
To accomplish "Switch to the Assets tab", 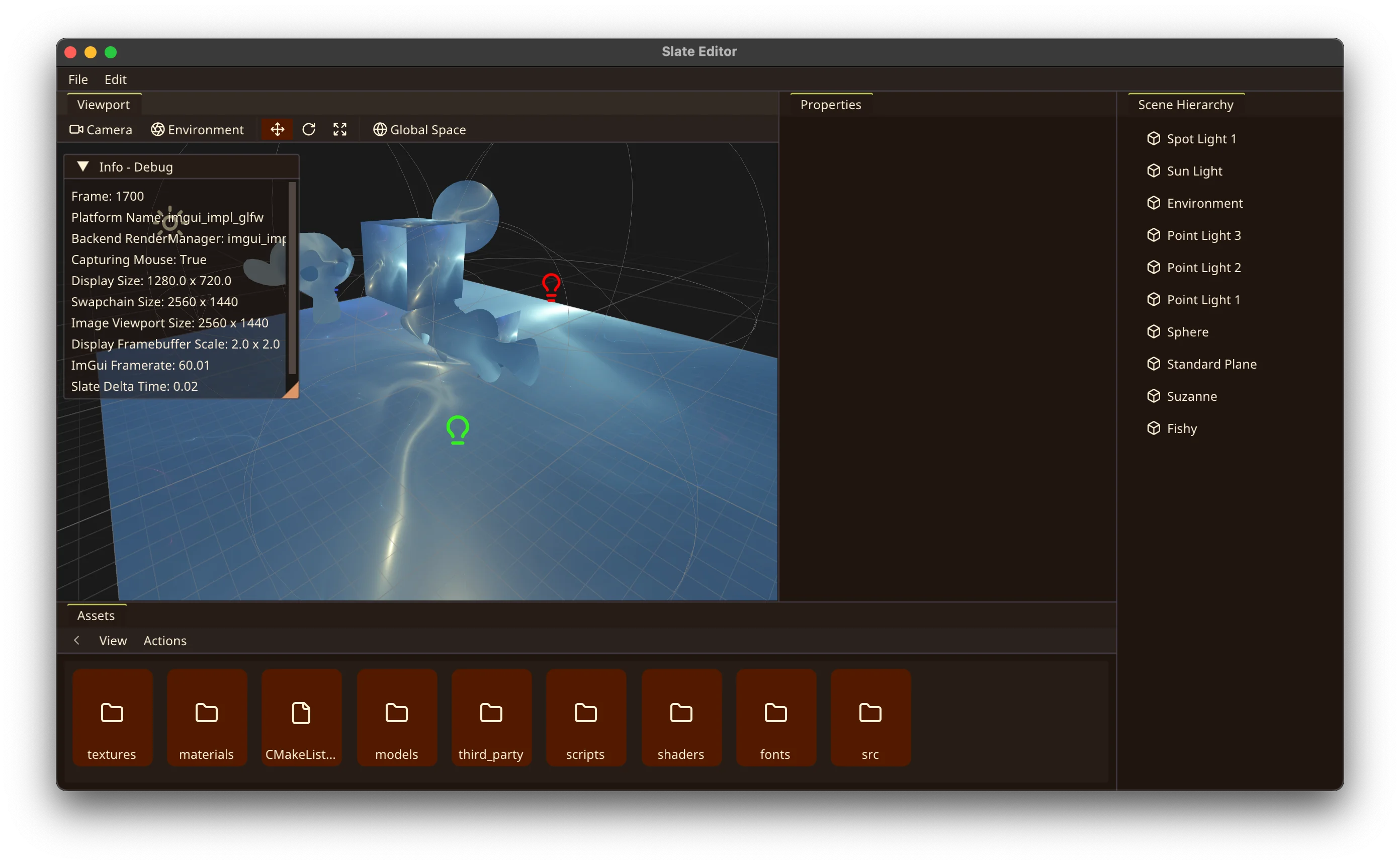I will [x=96, y=616].
